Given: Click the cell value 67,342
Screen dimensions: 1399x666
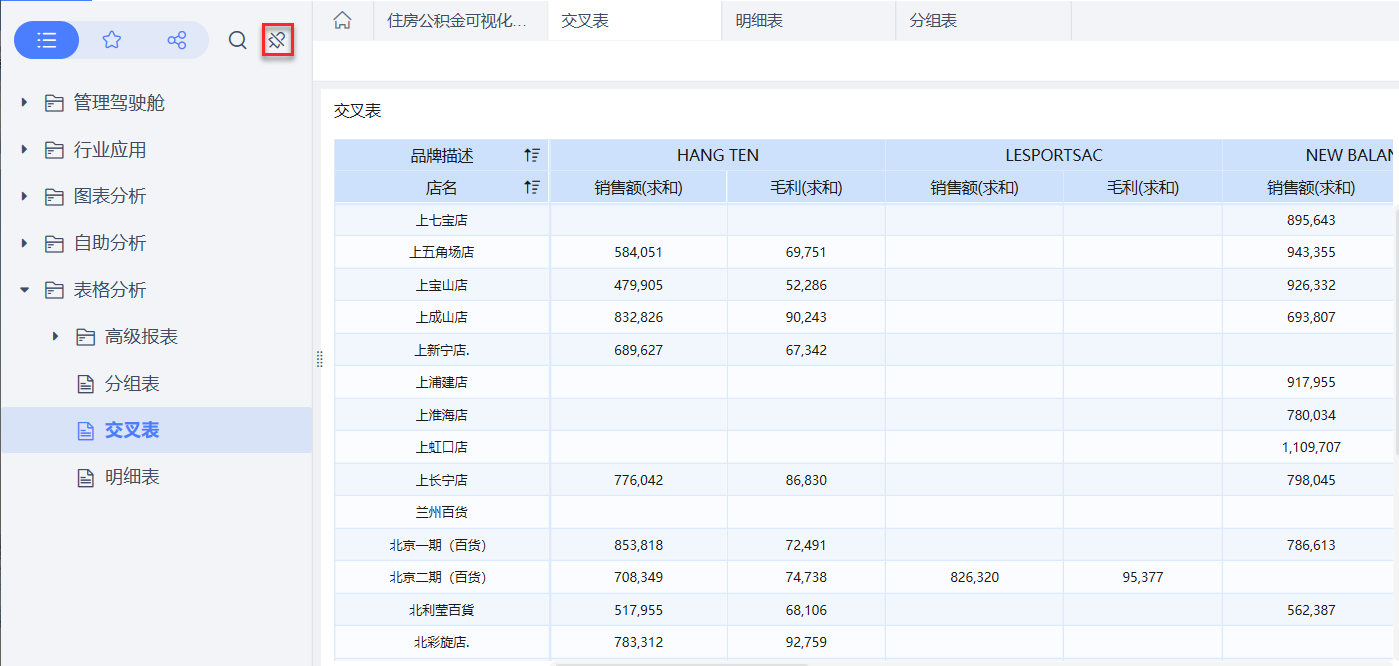Looking at the screenshot, I should [806, 350].
